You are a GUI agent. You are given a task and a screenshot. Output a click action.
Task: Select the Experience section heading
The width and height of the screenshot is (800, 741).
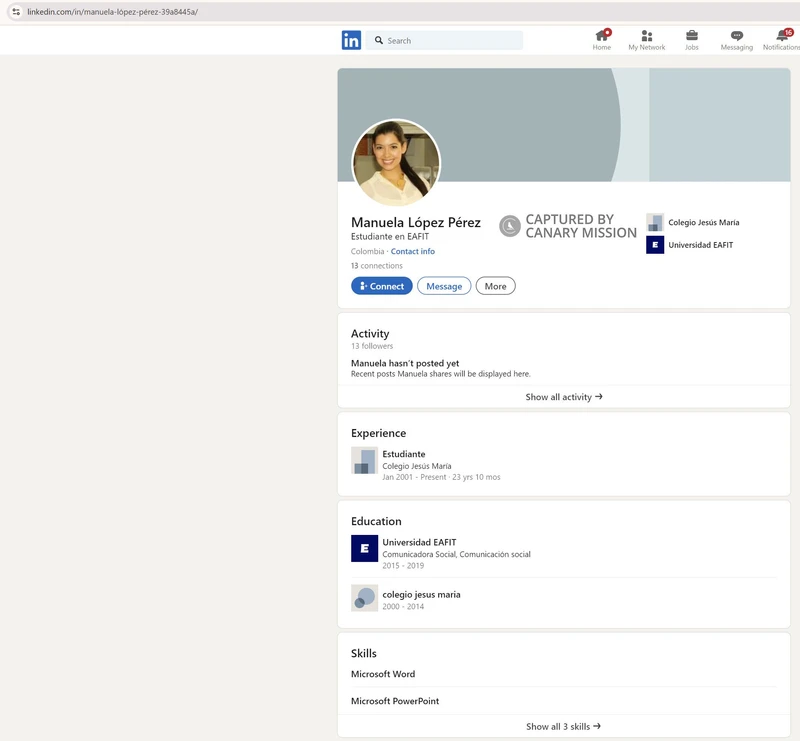[x=379, y=433]
